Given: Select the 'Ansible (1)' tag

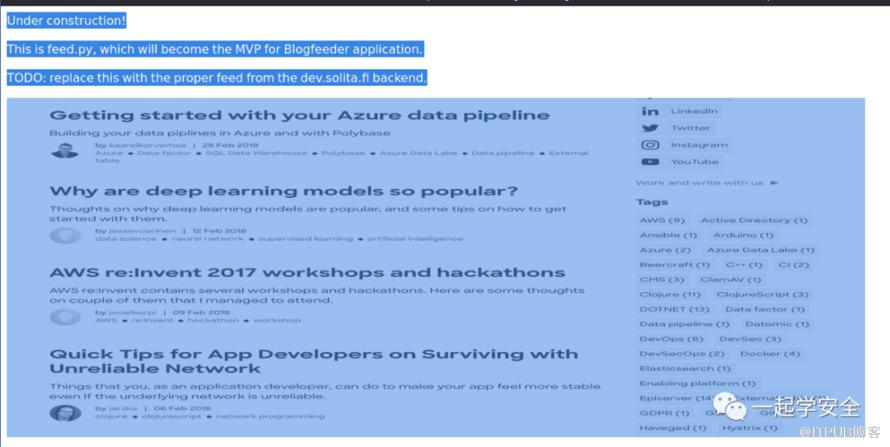Looking at the screenshot, I should tap(668, 235).
